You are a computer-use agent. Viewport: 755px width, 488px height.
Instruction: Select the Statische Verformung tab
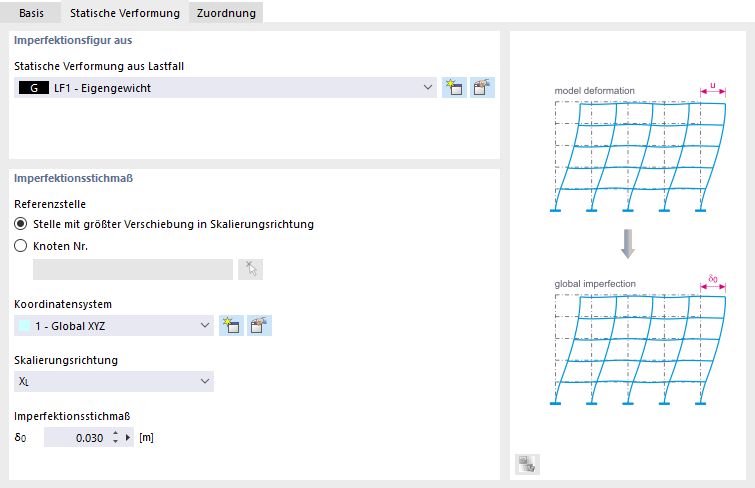125,12
